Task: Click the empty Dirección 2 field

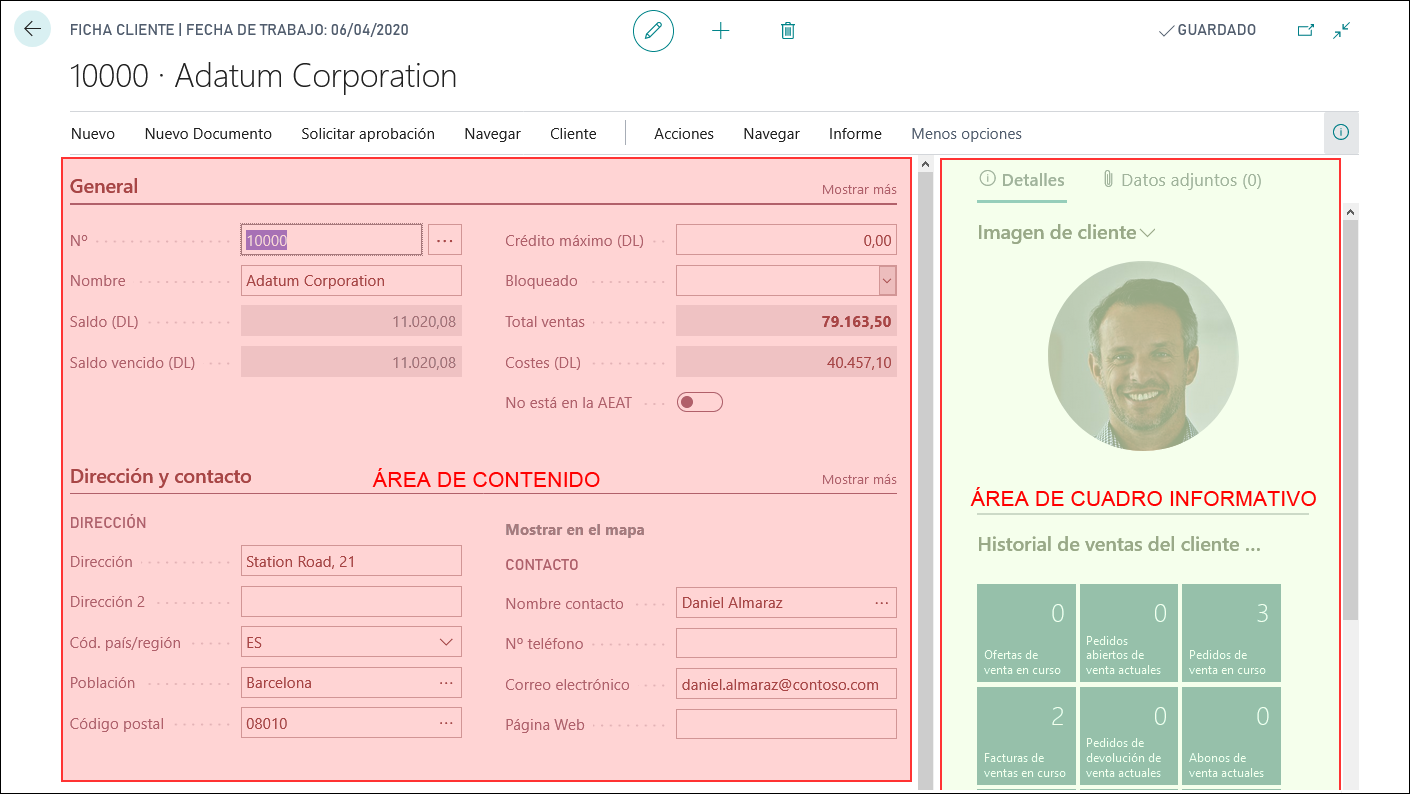Action: point(351,602)
